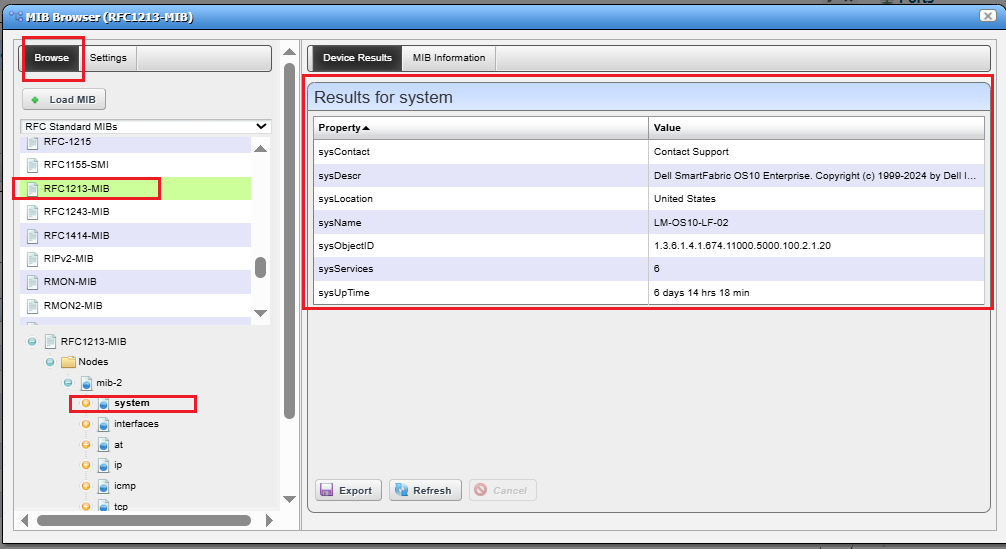Select RFC1414-MIB from the MIB list
Screen dimensions: 1006x549
[x=76, y=236]
